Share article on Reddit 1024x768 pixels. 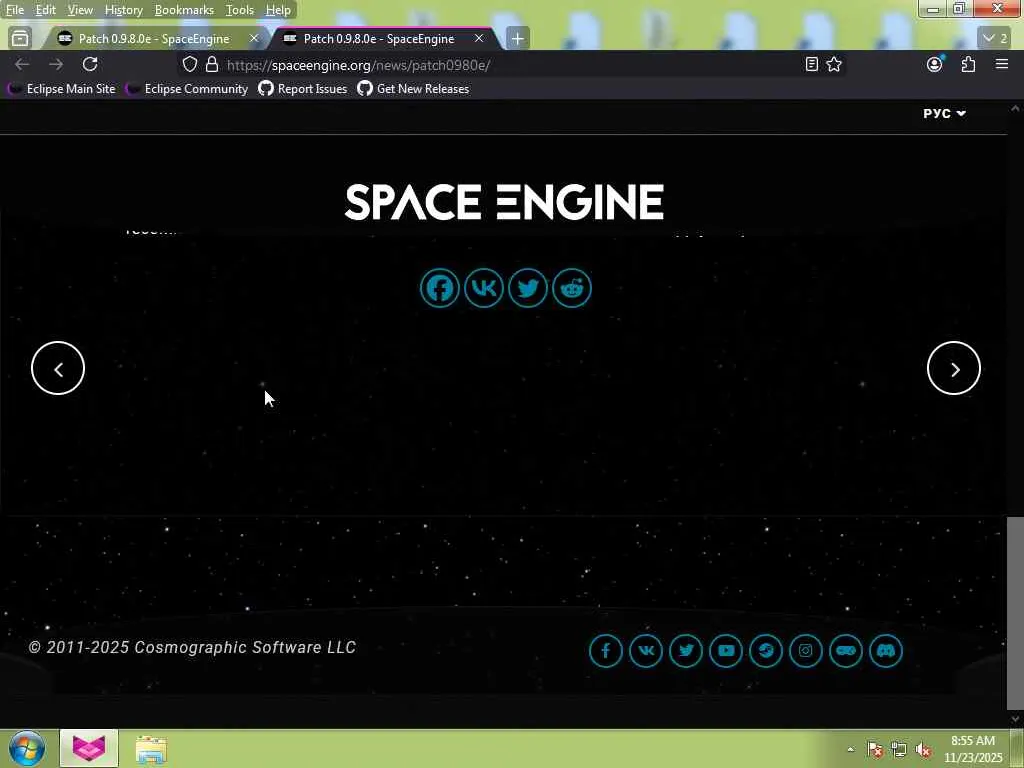pos(572,288)
